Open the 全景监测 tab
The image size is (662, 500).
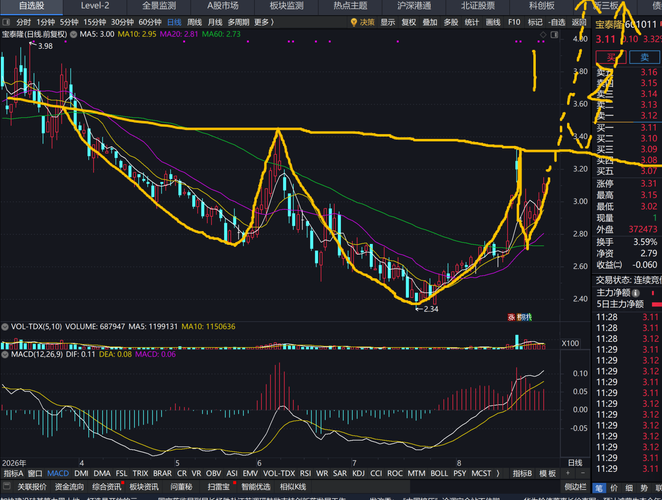coord(159,6)
